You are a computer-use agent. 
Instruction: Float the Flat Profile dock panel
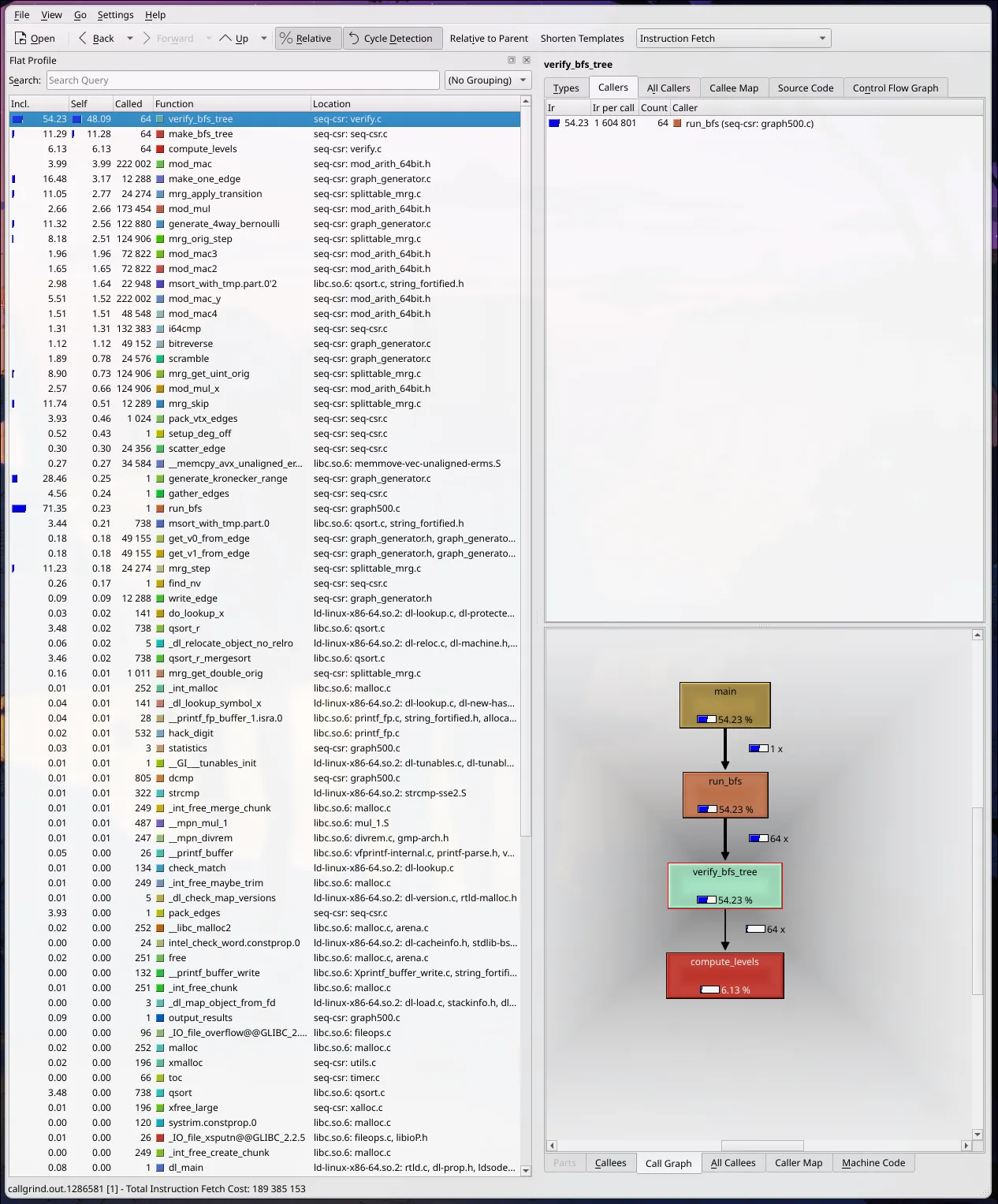pos(511,60)
